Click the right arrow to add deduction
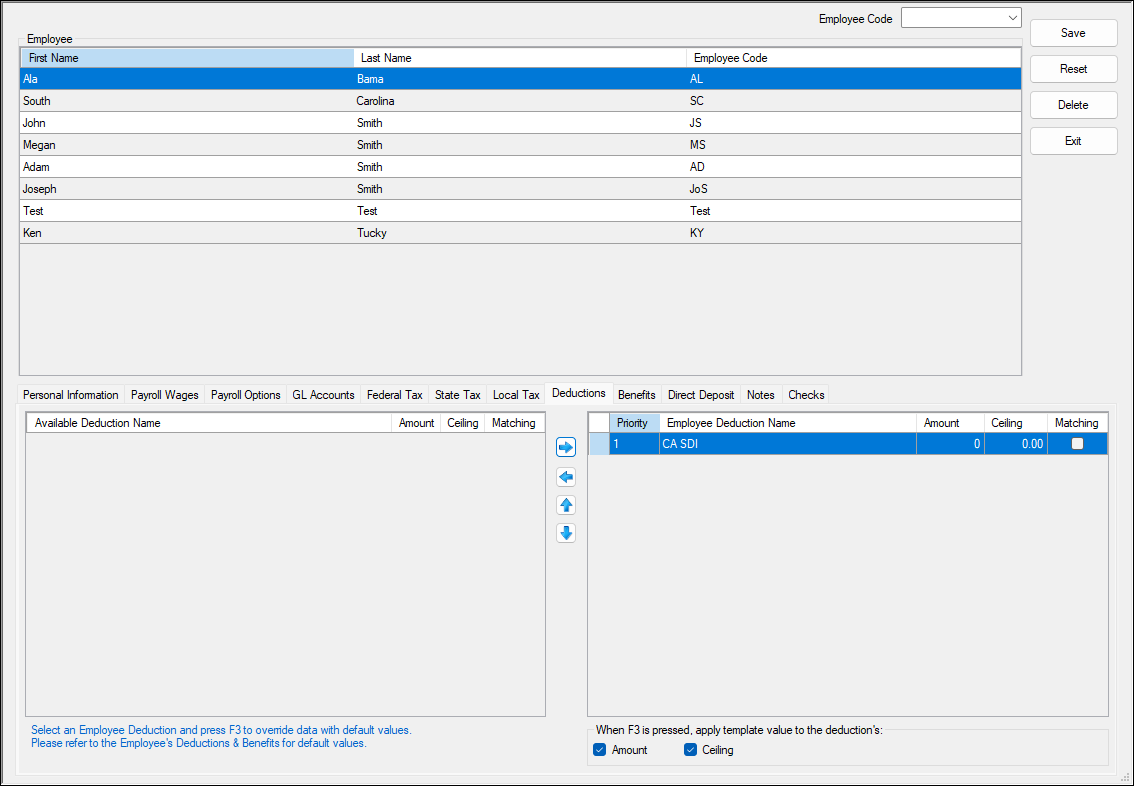Screen dimensions: 1134x786 (x=566, y=447)
